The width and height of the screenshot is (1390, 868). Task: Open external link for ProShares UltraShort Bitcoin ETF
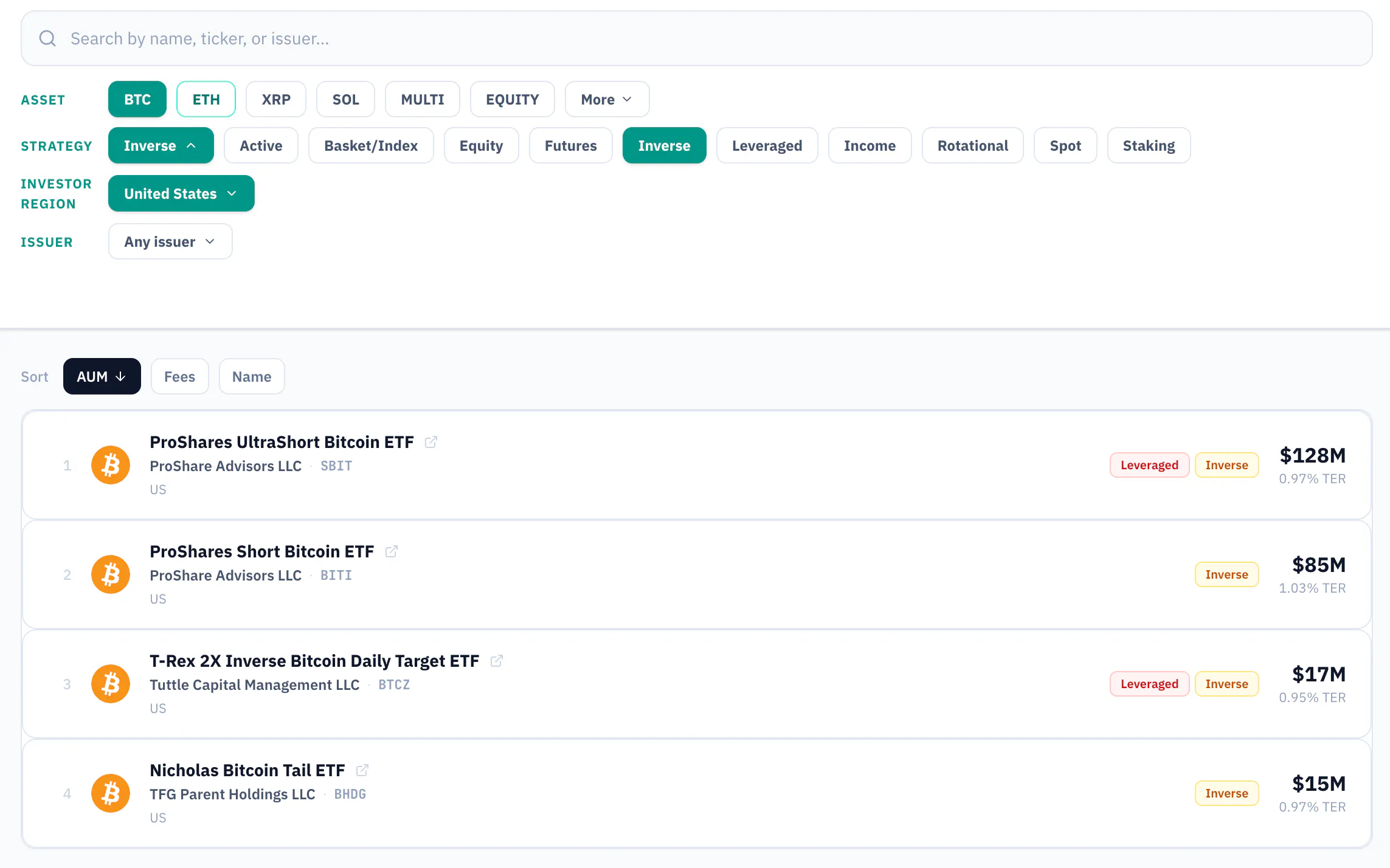[431, 442]
